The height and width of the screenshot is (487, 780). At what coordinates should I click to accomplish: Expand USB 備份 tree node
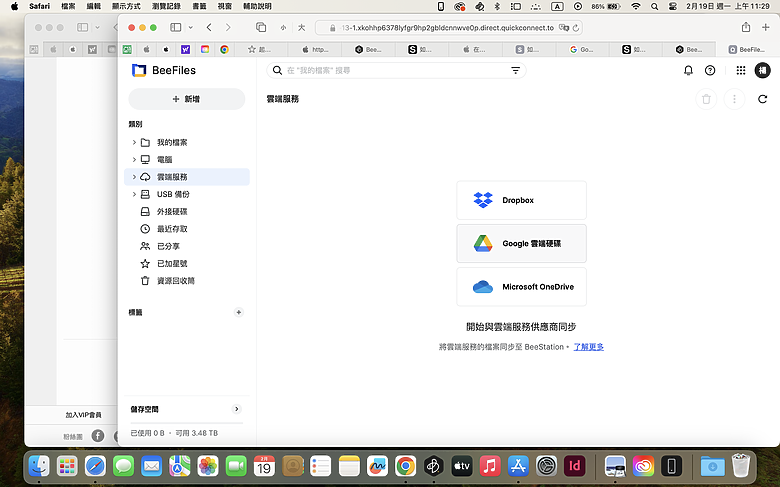click(134, 195)
